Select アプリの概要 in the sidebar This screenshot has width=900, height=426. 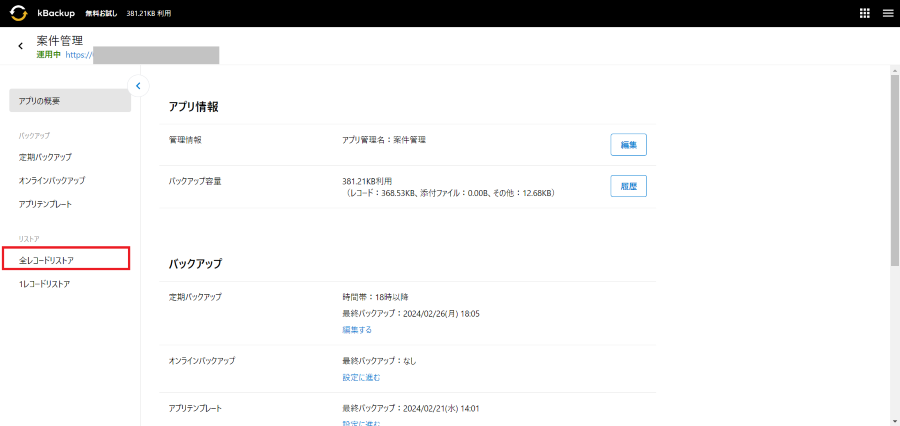pos(69,101)
